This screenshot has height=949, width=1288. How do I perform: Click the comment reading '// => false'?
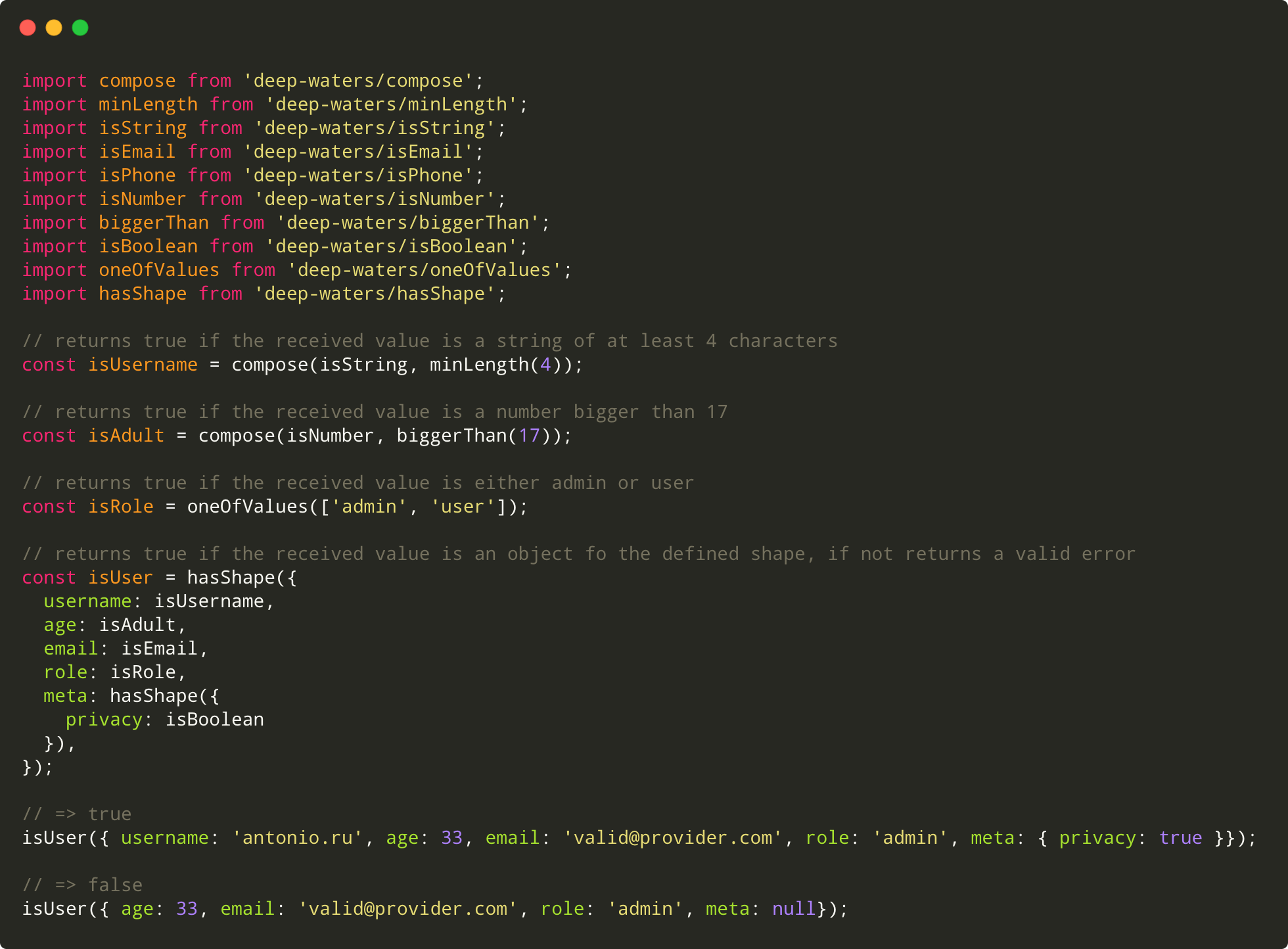(82, 885)
